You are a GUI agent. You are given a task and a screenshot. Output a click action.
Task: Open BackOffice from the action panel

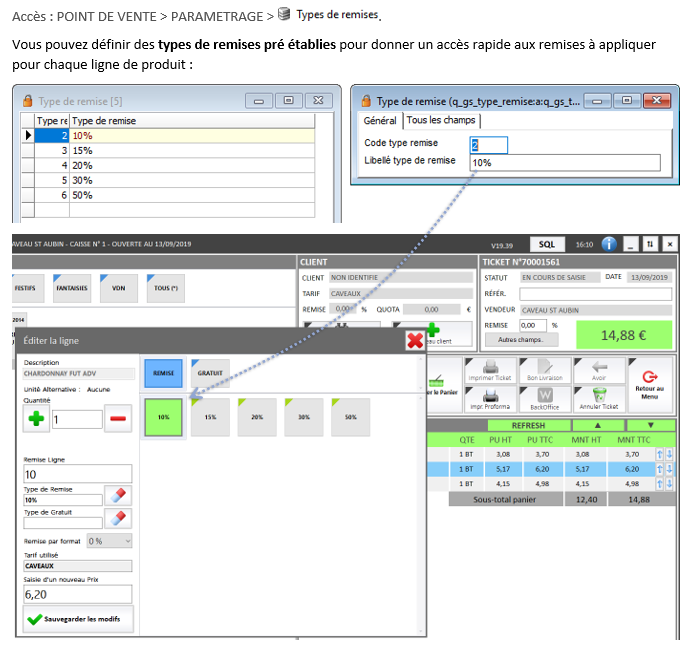pyautogui.click(x=545, y=399)
